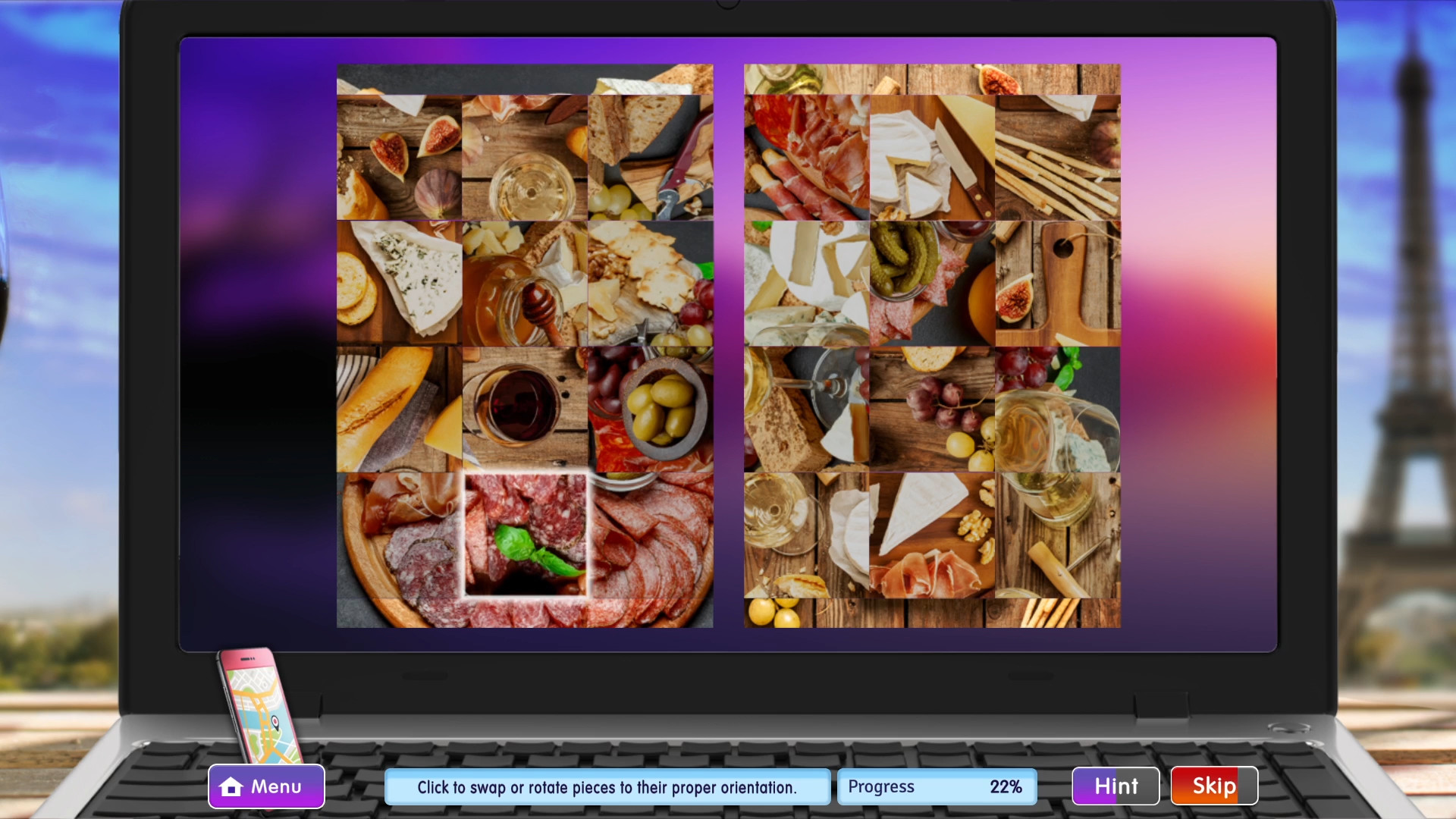This screenshot has width=1456, height=819.
Task: Open the Menu with the home icon
Action: (265, 786)
